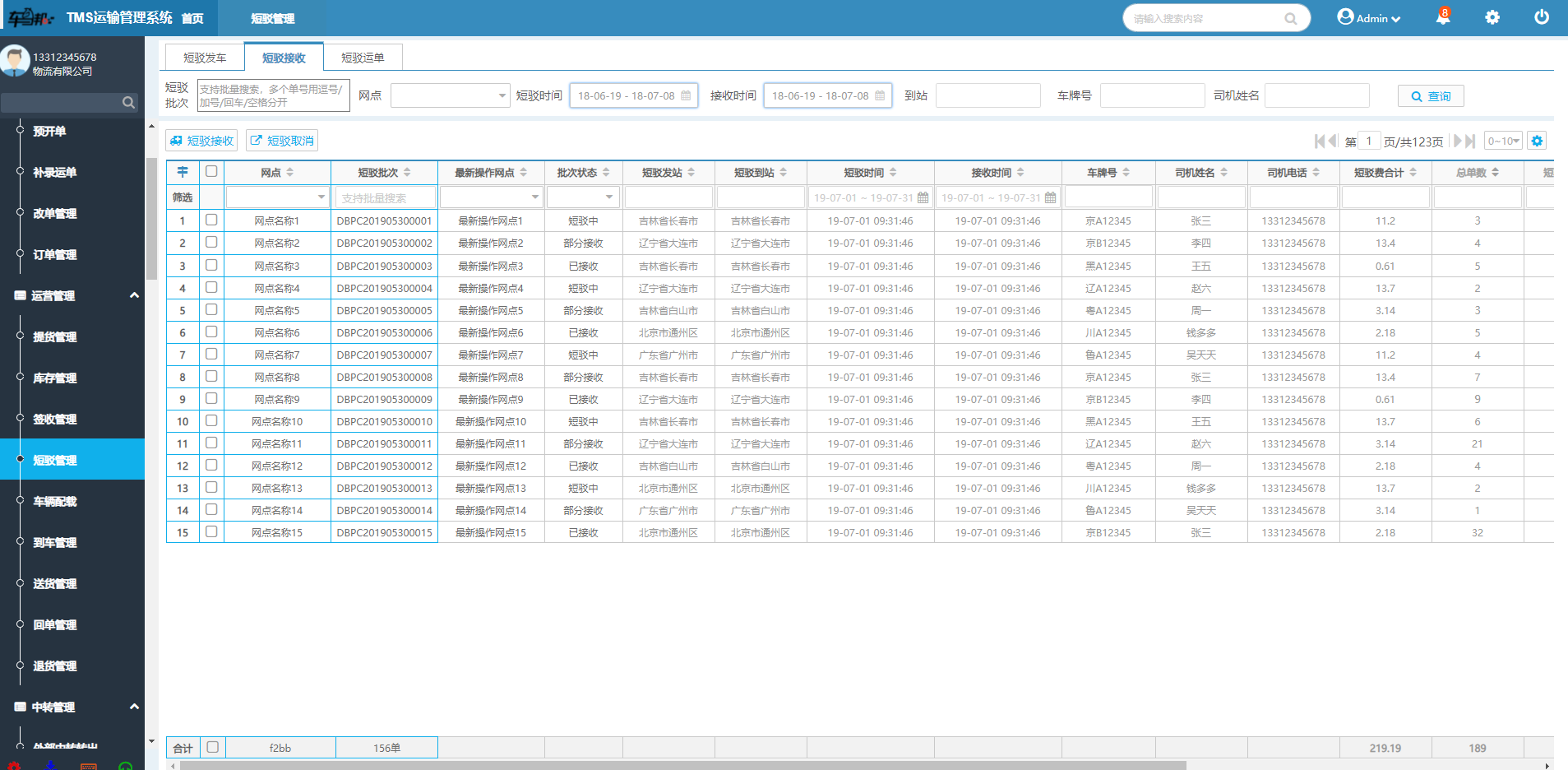Click the 短驳取消 button
Screen dimensions: 1568x770
[x=282, y=141]
